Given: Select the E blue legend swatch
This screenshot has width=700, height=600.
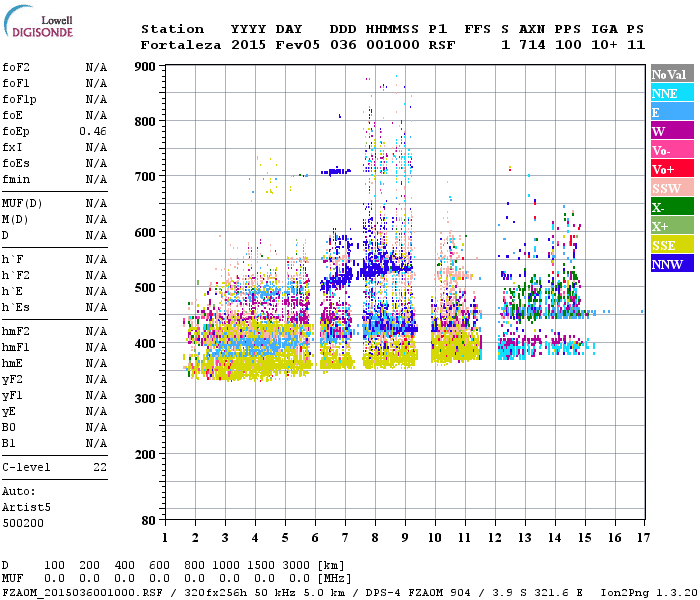Looking at the screenshot, I should [672, 112].
